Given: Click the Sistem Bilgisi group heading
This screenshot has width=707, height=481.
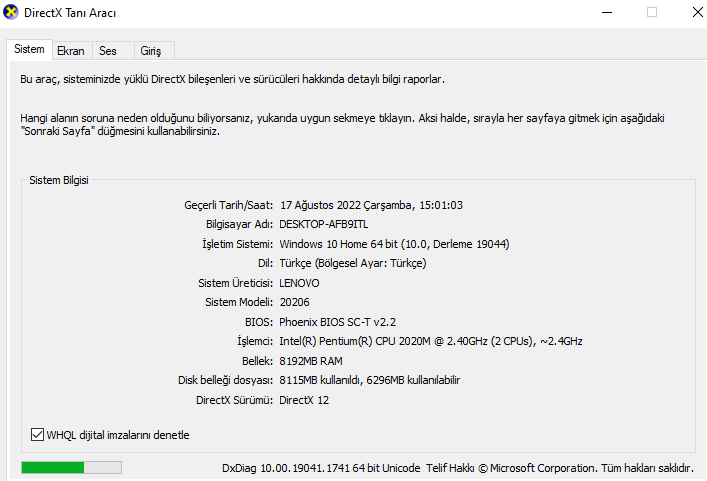Looking at the screenshot, I should tap(59, 180).
